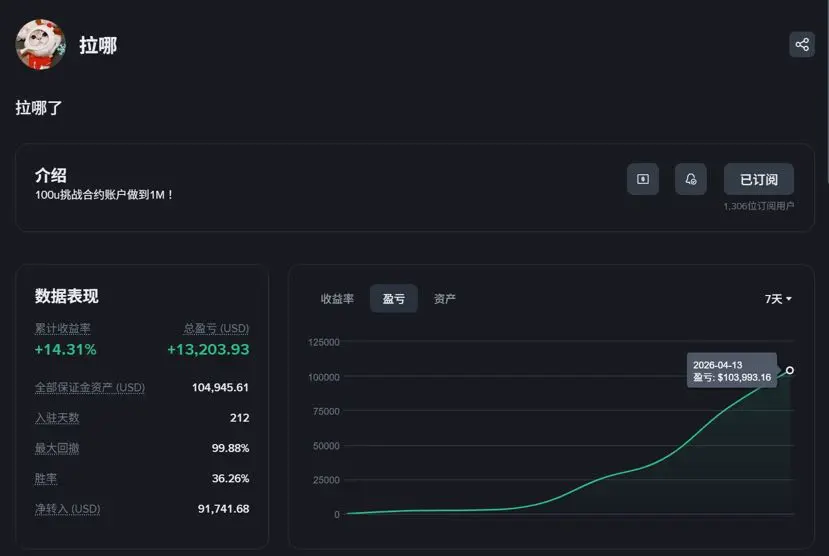Click the 104,945.61 margin asset value
Image resolution: width=829 pixels, height=556 pixels.
220,387
